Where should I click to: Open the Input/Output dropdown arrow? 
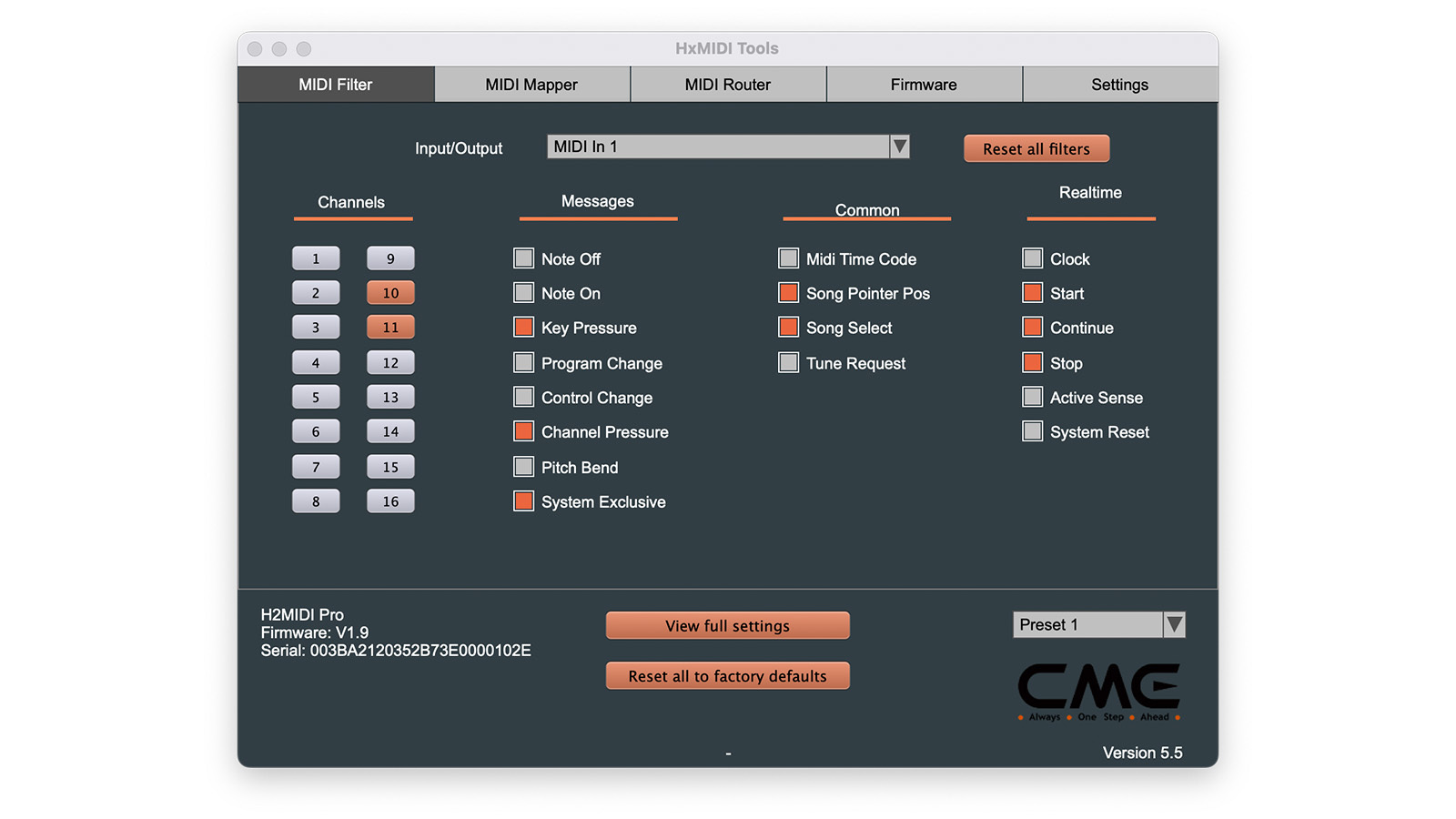(x=899, y=147)
